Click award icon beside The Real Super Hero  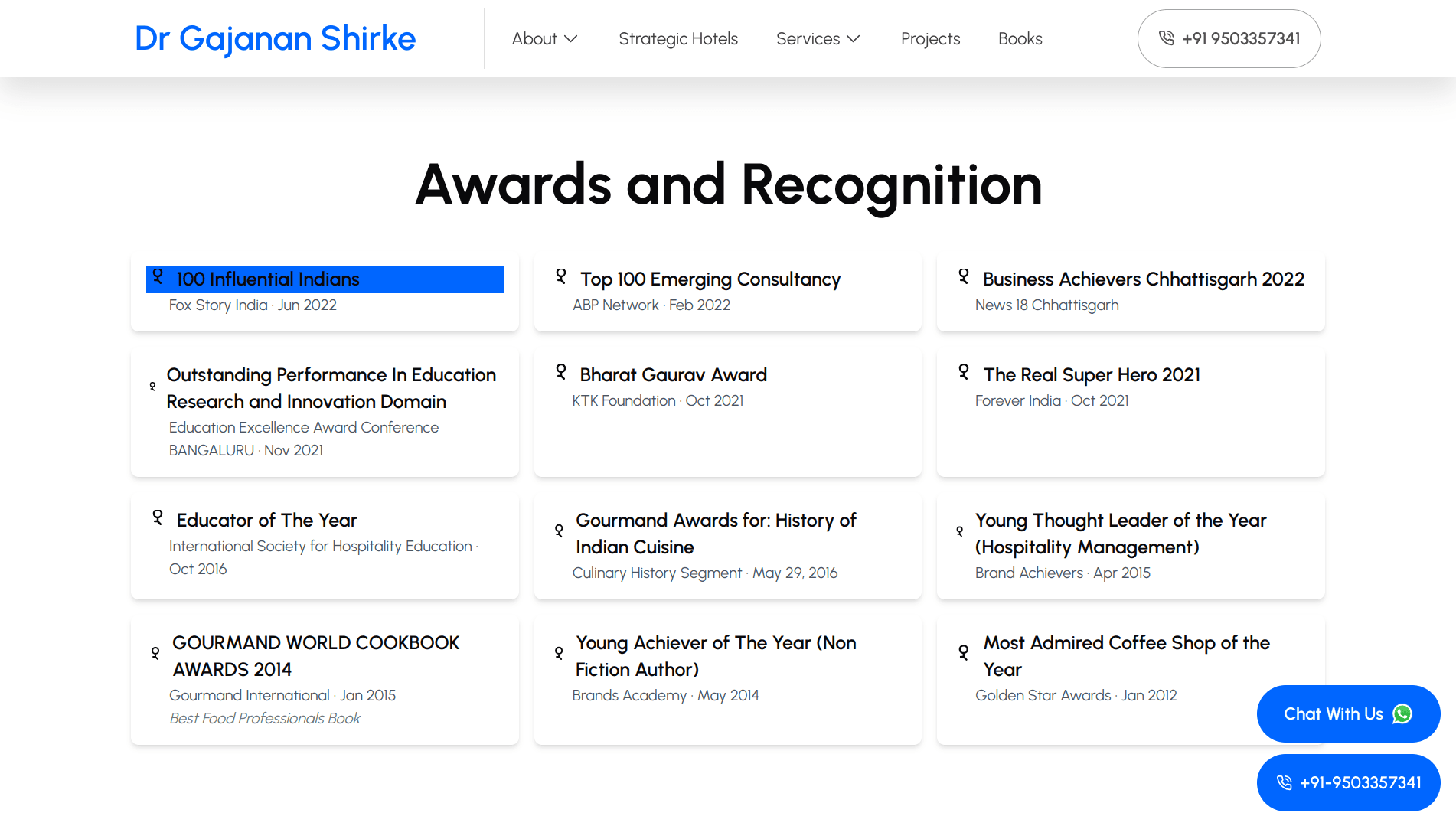pos(964,372)
